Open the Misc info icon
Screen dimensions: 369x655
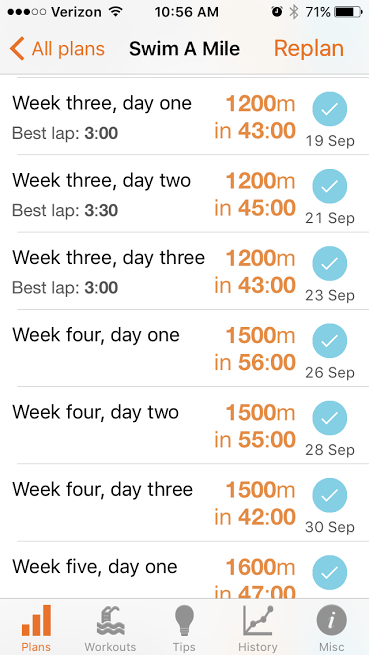tap(331, 621)
